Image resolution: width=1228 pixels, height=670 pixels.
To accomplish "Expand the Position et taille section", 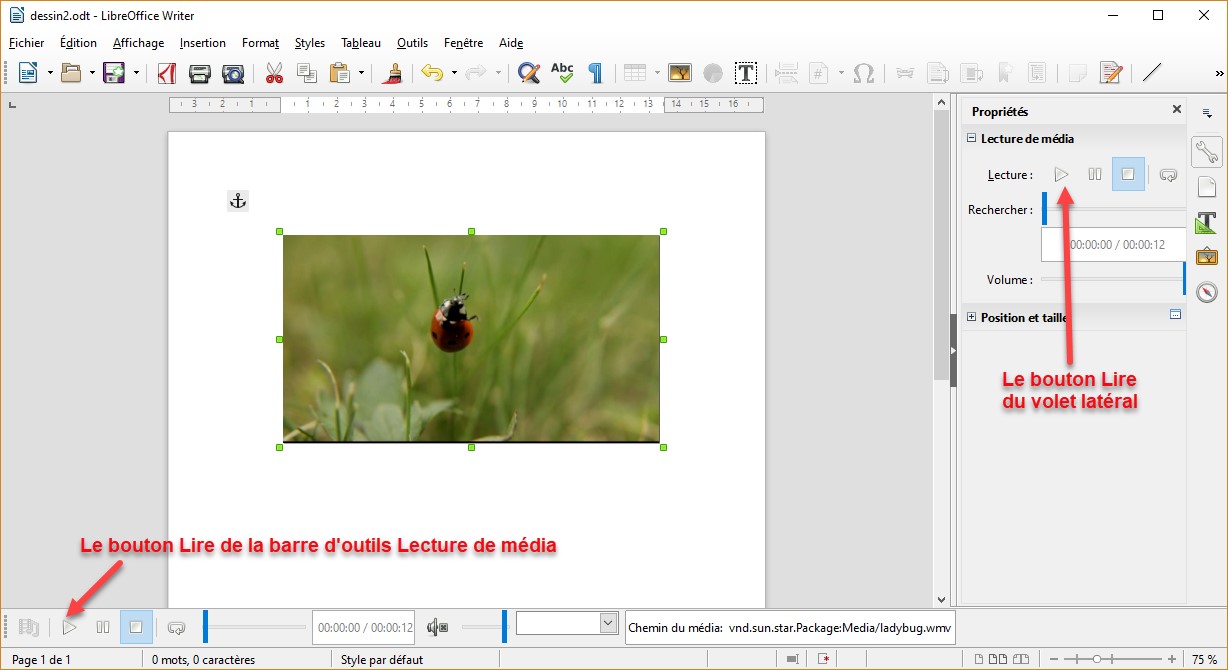I will point(972,317).
